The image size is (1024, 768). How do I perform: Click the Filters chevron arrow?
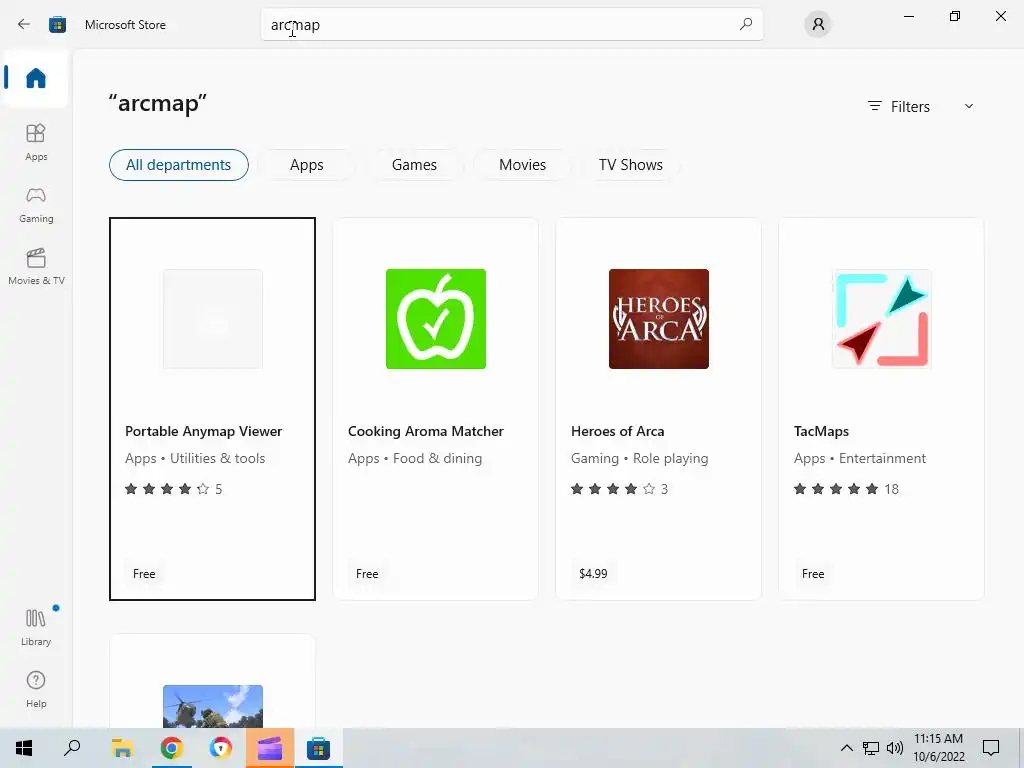(969, 106)
